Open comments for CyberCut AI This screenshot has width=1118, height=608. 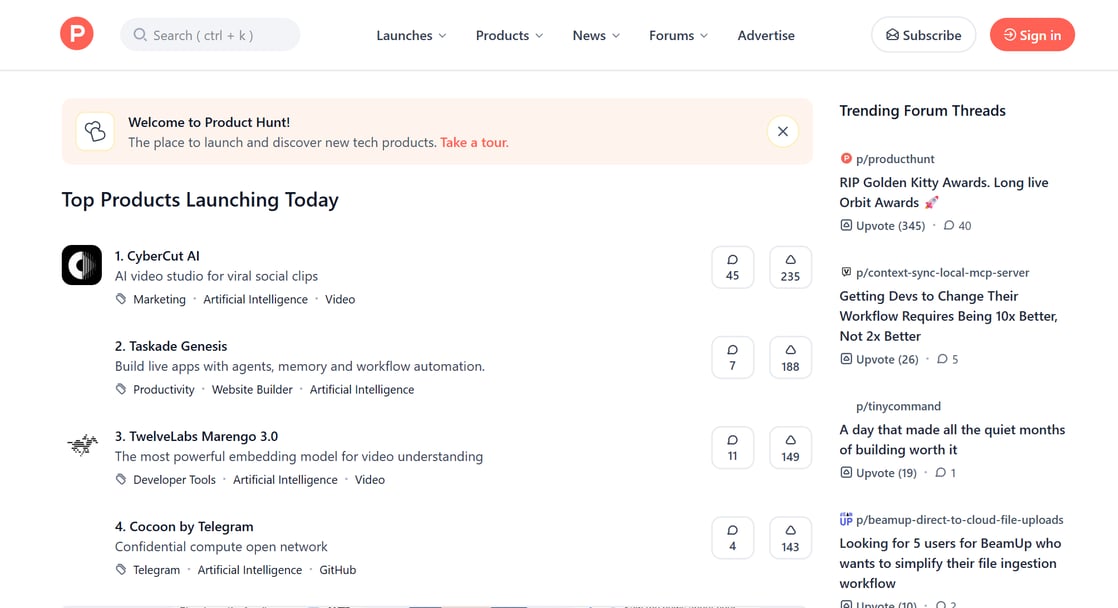click(x=732, y=267)
